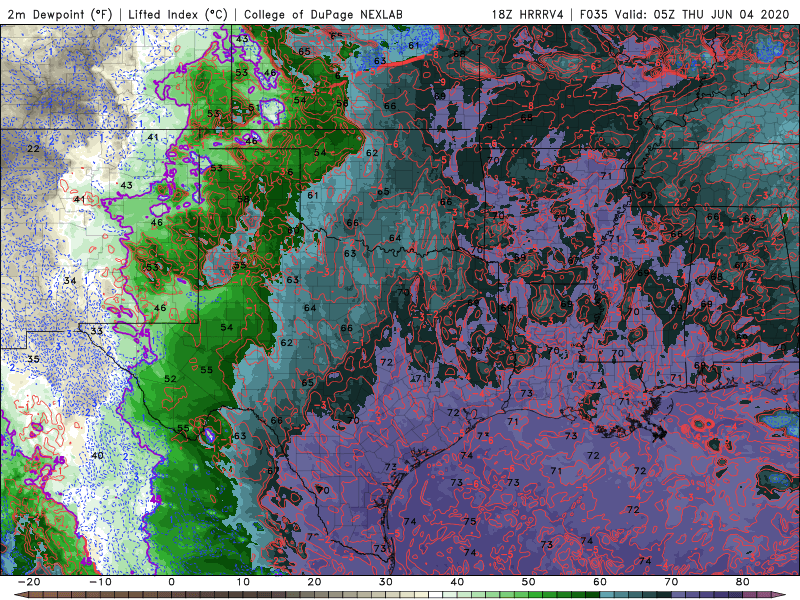800x600 pixels.
Task: Click the "Lifted Index (°C)" title text
Action: (178, 14)
